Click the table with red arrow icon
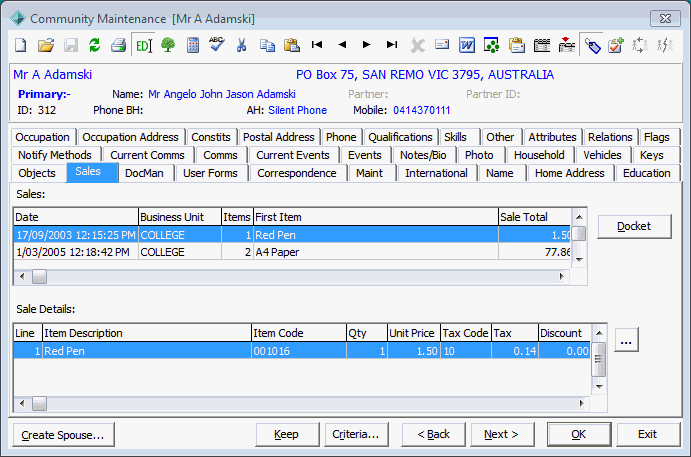 tap(567, 45)
